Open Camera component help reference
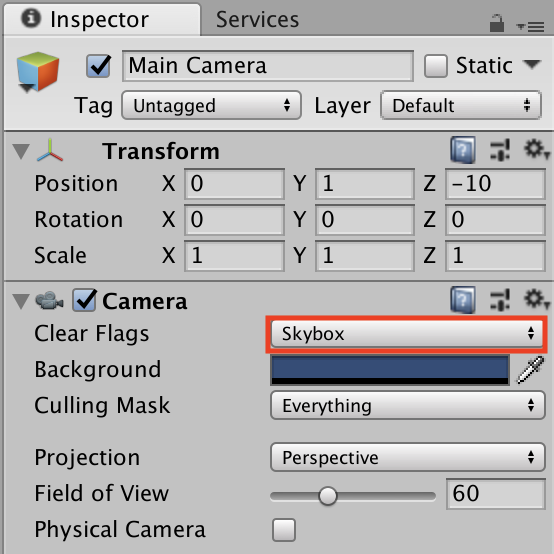Image resolution: width=554 pixels, height=554 pixels. (462, 300)
